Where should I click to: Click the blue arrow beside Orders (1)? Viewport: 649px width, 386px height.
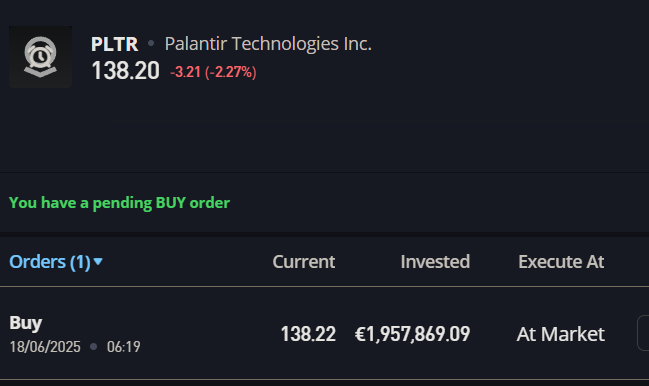point(98,261)
